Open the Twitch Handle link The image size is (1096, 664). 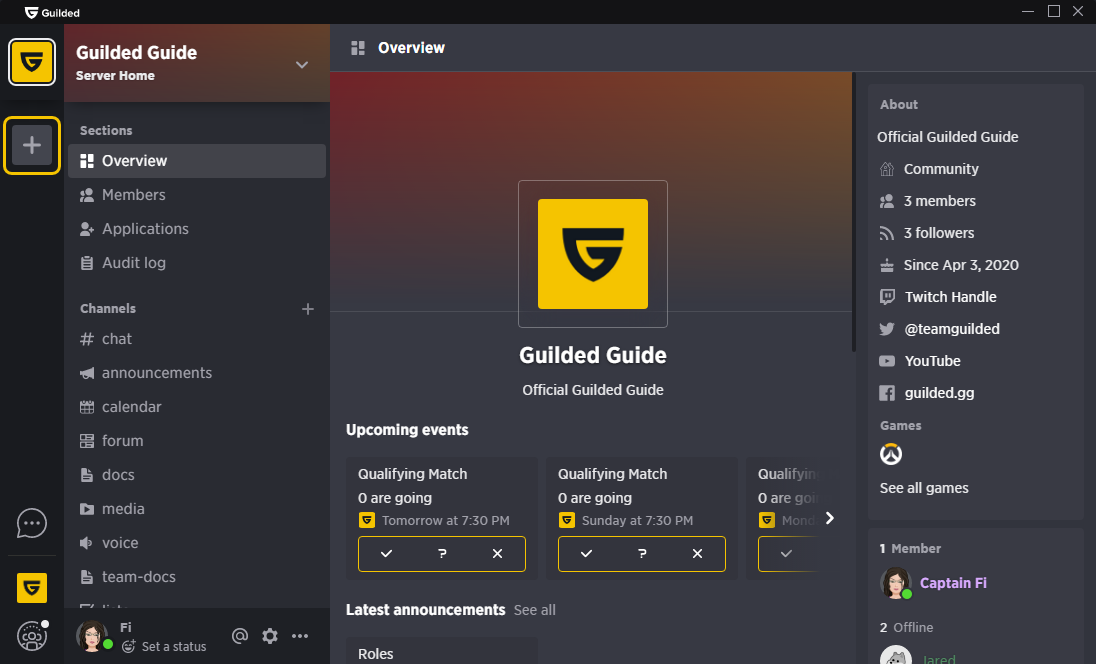click(x=938, y=297)
